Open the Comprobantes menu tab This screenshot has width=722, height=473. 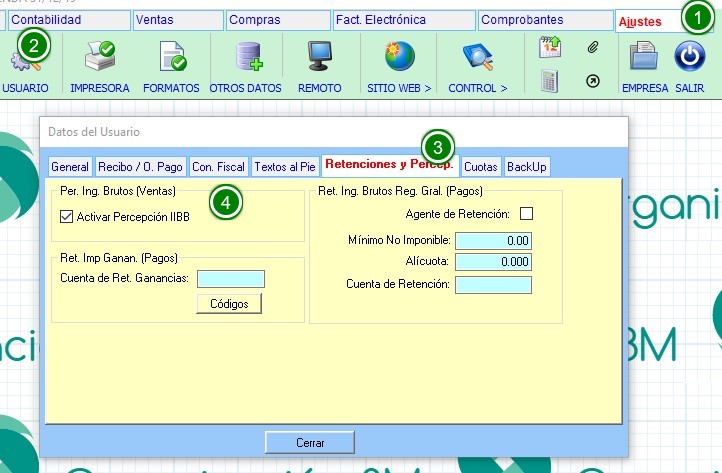click(x=545, y=20)
